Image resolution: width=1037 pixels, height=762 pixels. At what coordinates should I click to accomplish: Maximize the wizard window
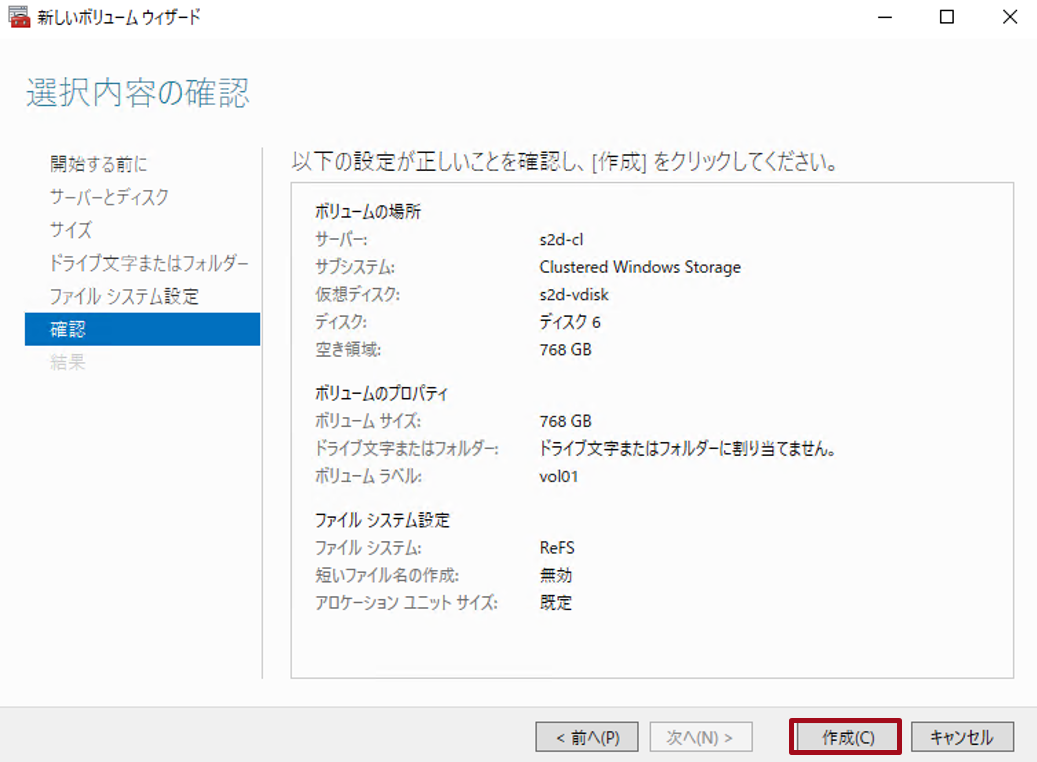pyautogui.click(x=945, y=17)
